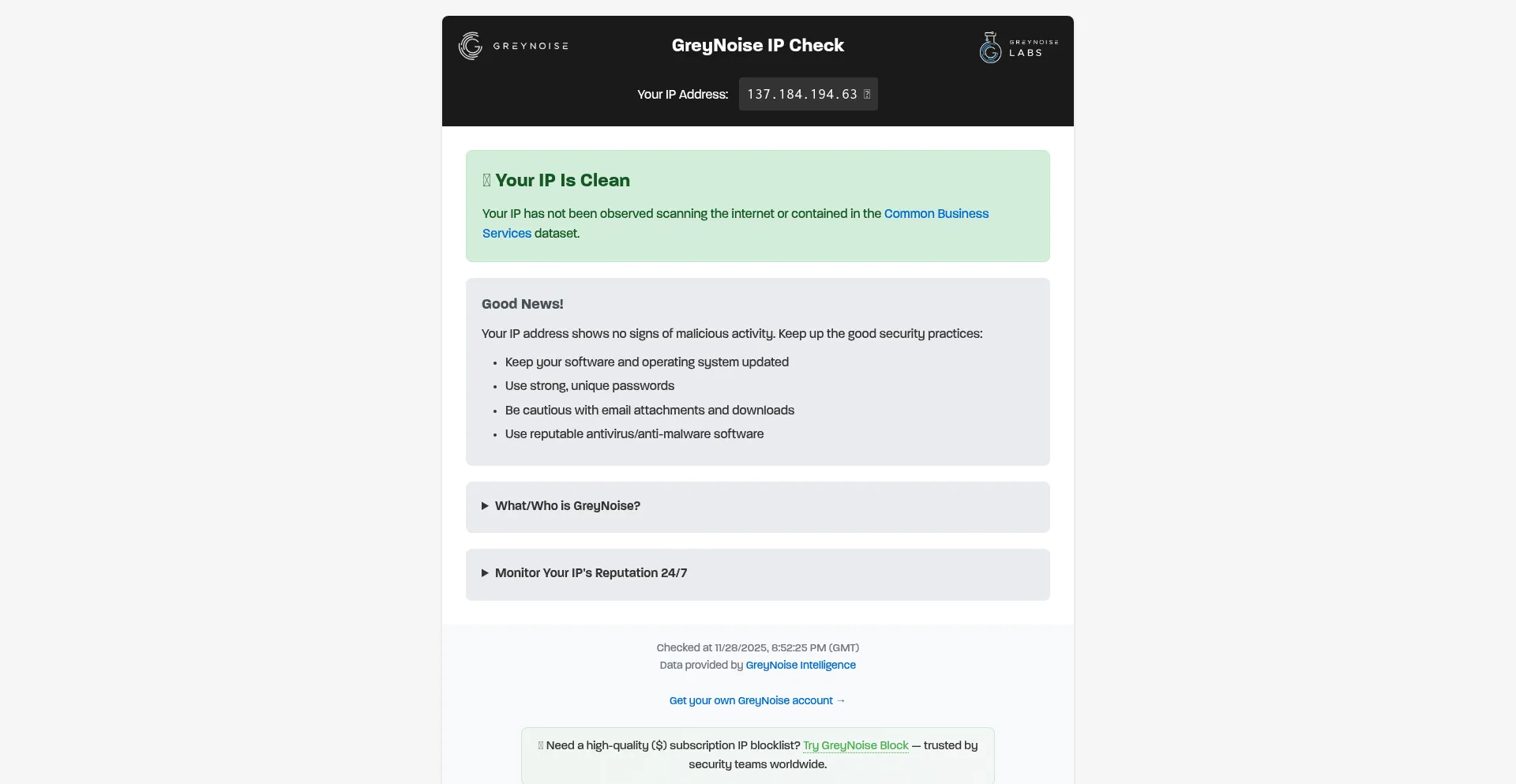Image resolution: width=1516 pixels, height=784 pixels.
Task: Click the 'Your IP Is Clean' heading
Action: tap(562, 180)
